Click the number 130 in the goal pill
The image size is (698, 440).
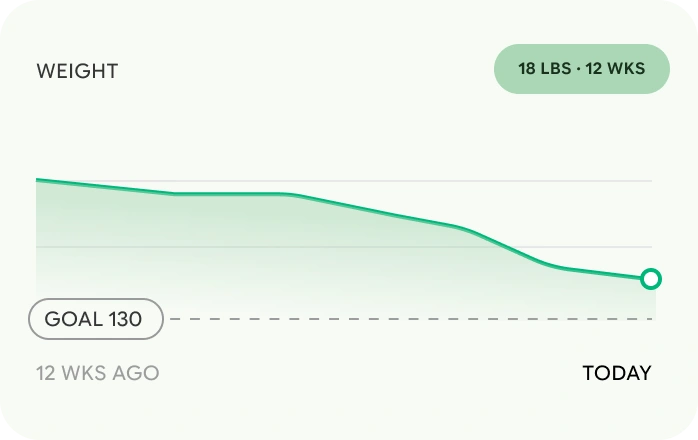(x=126, y=319)
